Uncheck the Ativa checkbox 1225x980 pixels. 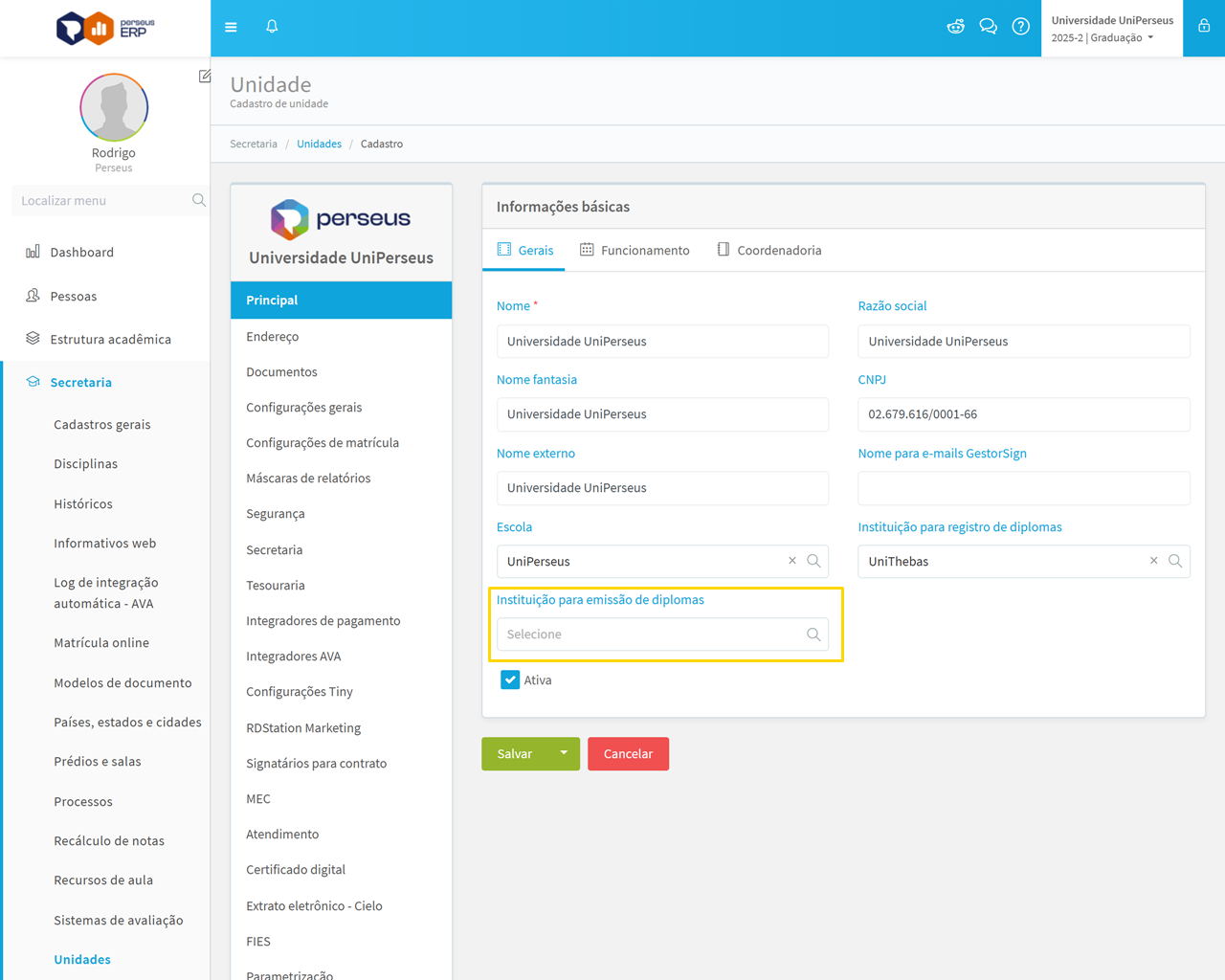510,679
